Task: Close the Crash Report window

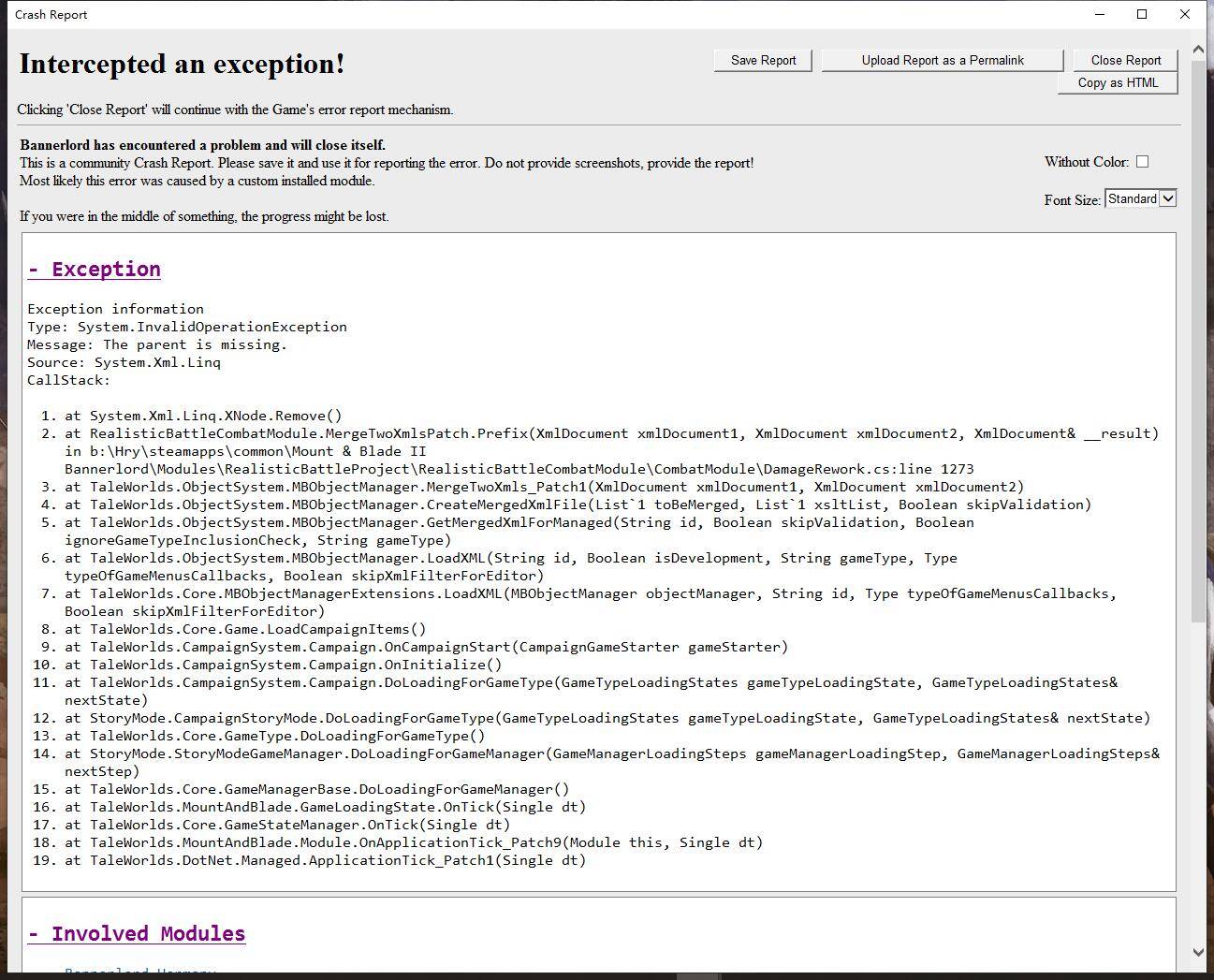Action: (x=1185, y=14)
